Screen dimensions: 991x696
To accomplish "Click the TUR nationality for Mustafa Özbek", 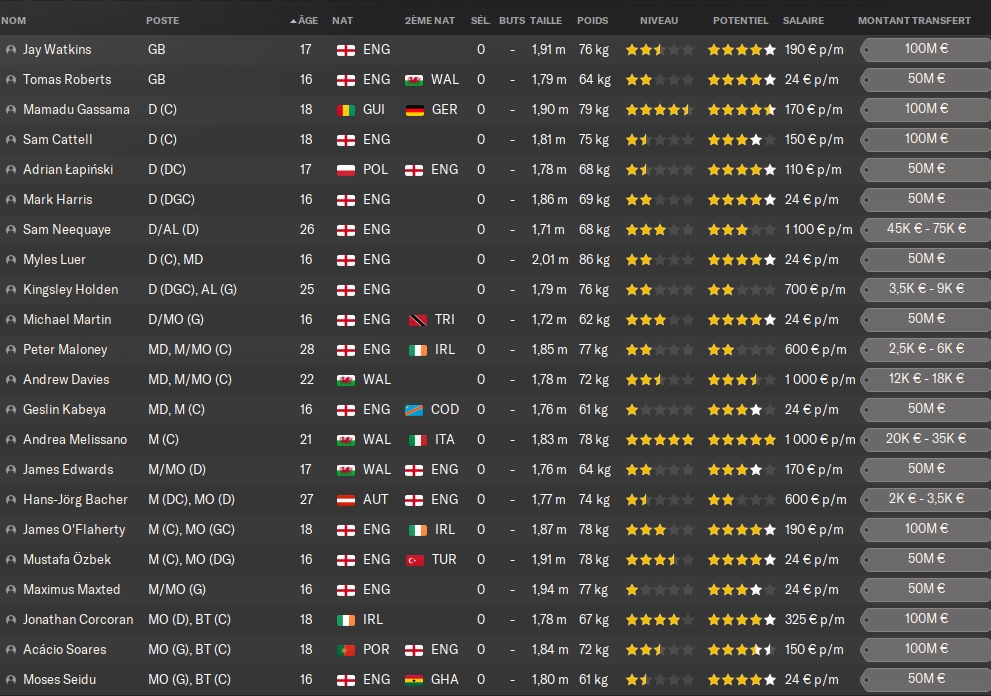I will click(444, 559).
